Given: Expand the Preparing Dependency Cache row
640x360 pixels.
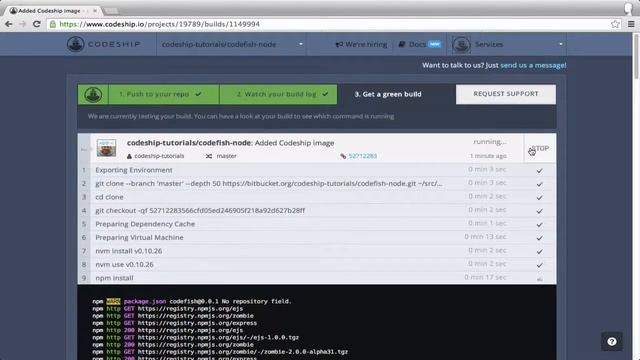Looking at the screenshot, I should (x=317, y=224).
